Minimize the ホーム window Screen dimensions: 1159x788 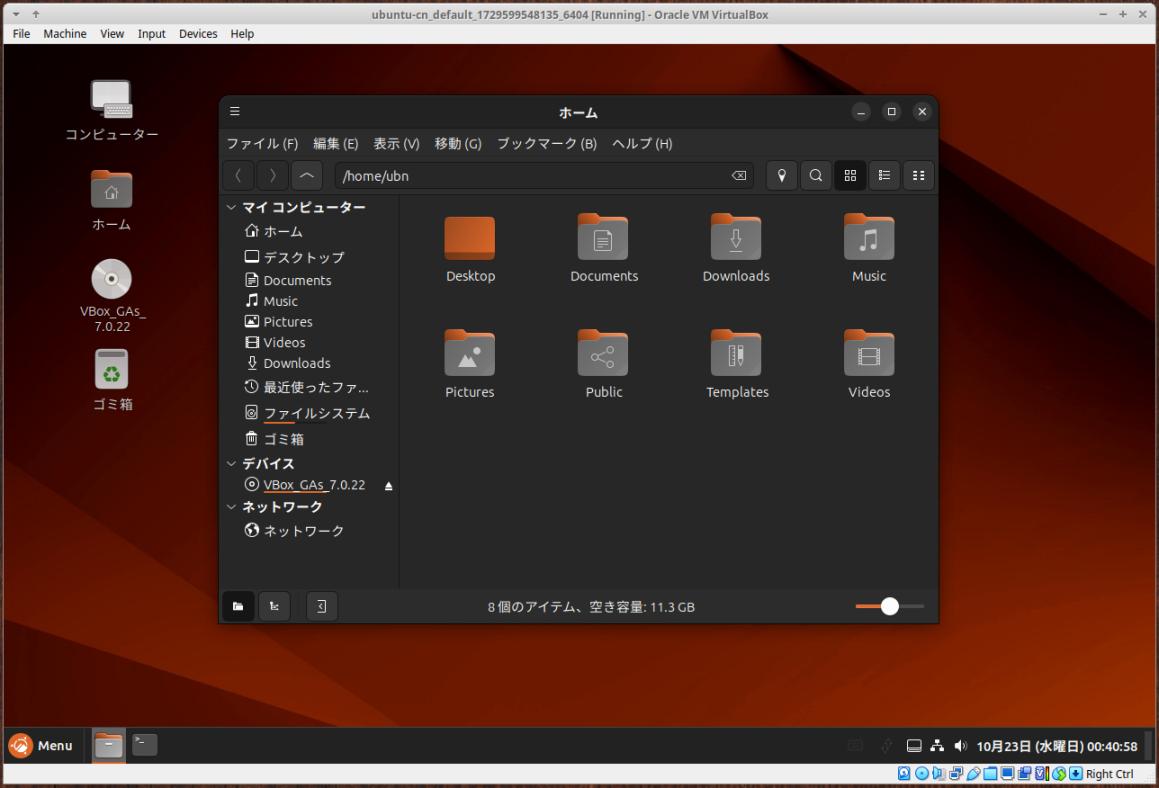click(860, 112)
